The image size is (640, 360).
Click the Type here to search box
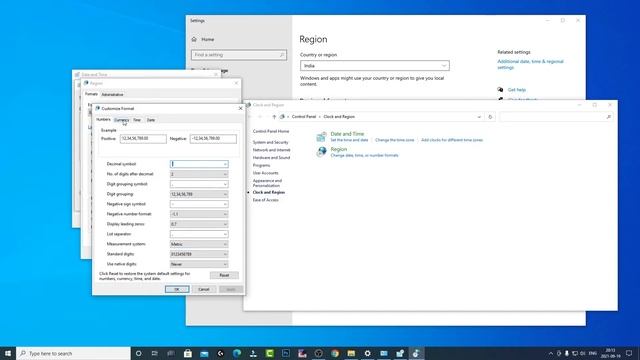tap(73, 353)
